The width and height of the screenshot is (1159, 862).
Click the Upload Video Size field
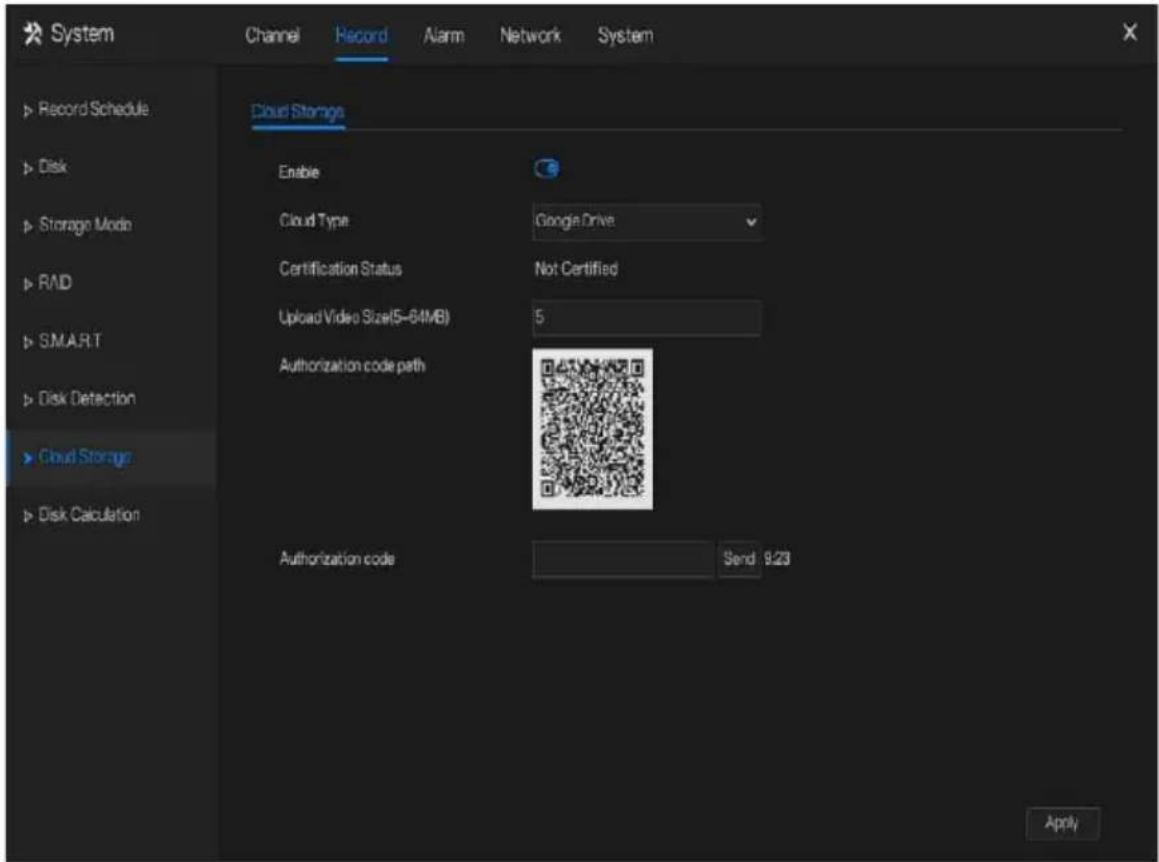click(x=647, y=318)
